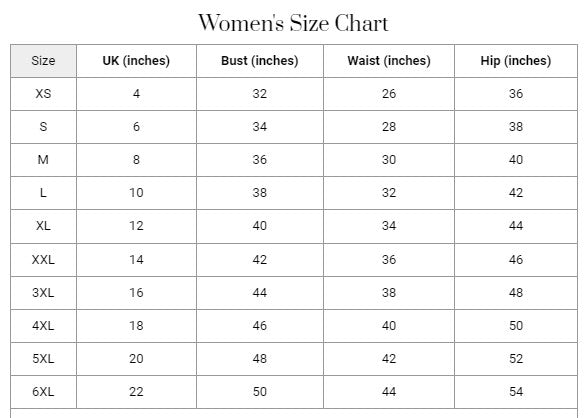Click the L size row label
586x418 pixels.
43,193
